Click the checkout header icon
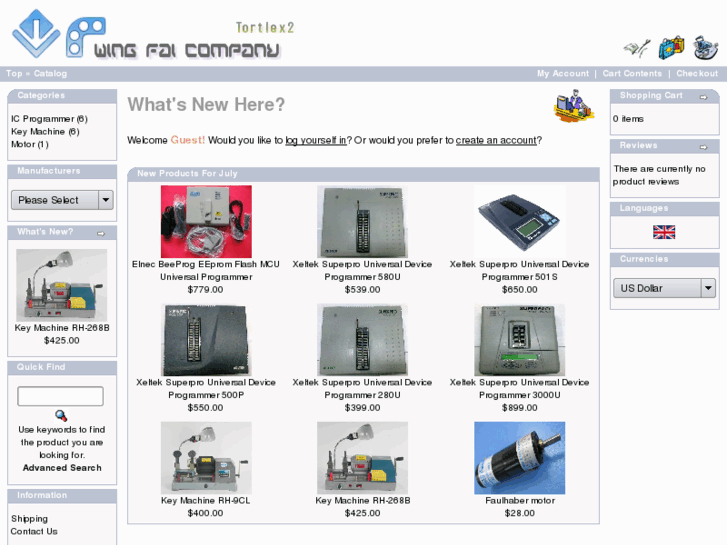727x545 pixels. (706, 47)
